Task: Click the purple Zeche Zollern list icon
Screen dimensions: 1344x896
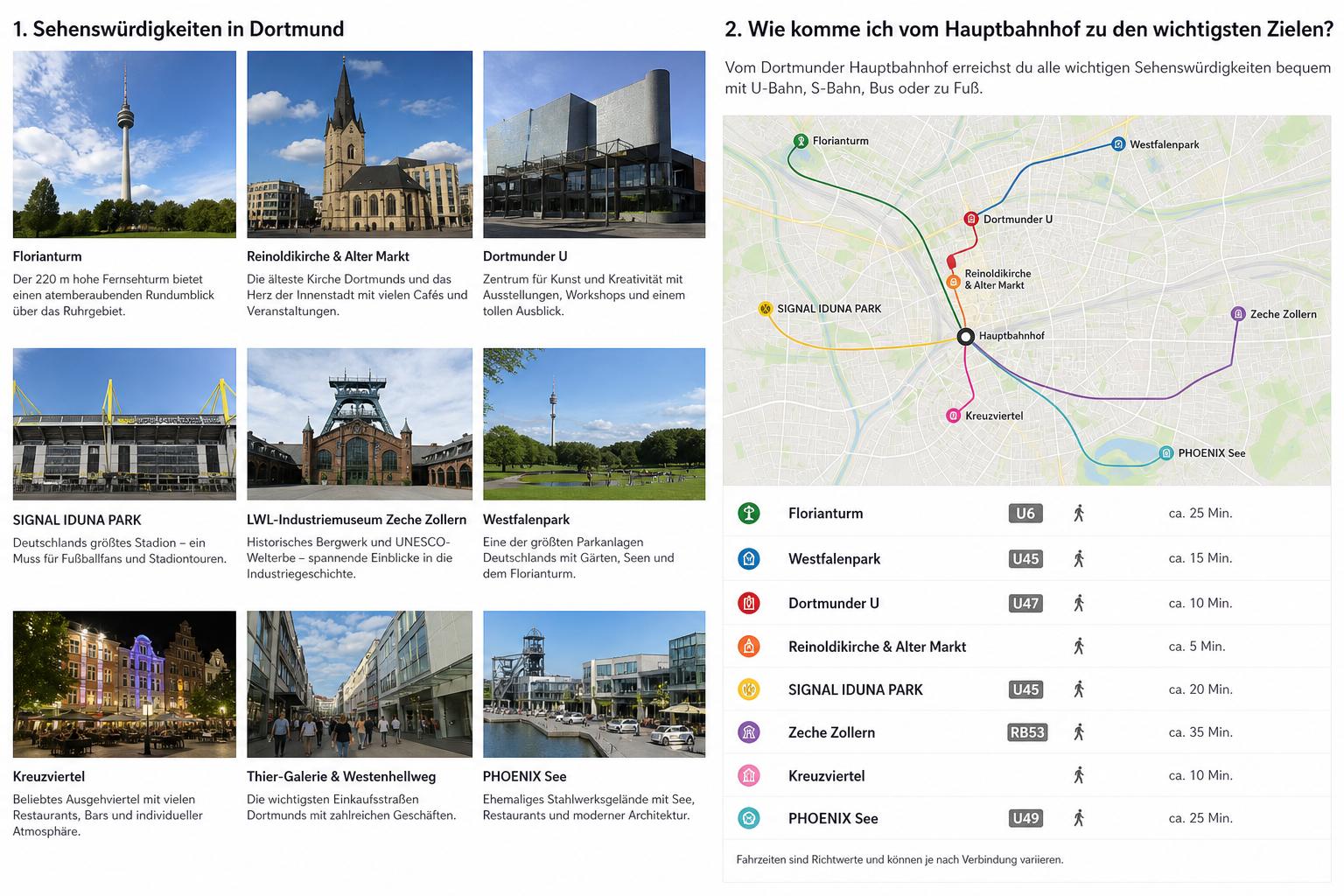Action: (x=749, y=732)
